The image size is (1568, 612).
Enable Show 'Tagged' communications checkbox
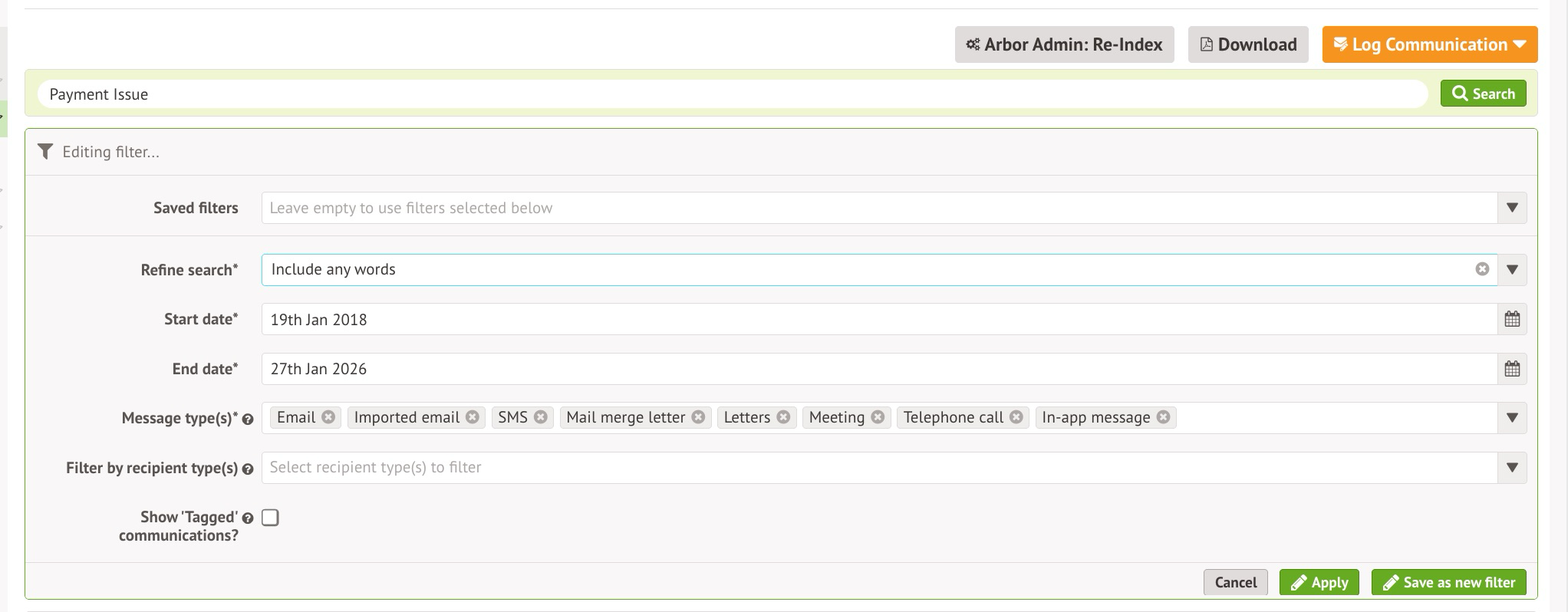pos(270,518)
